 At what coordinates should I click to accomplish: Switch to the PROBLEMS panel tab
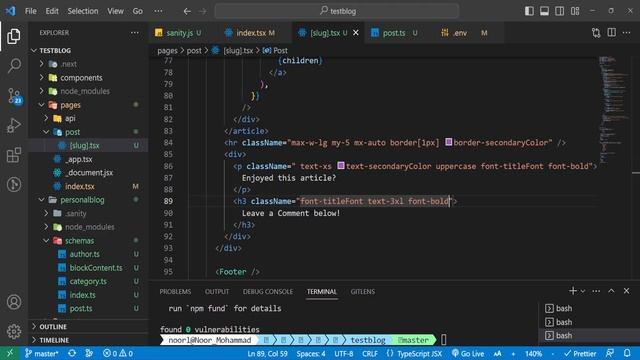(175, 291)
